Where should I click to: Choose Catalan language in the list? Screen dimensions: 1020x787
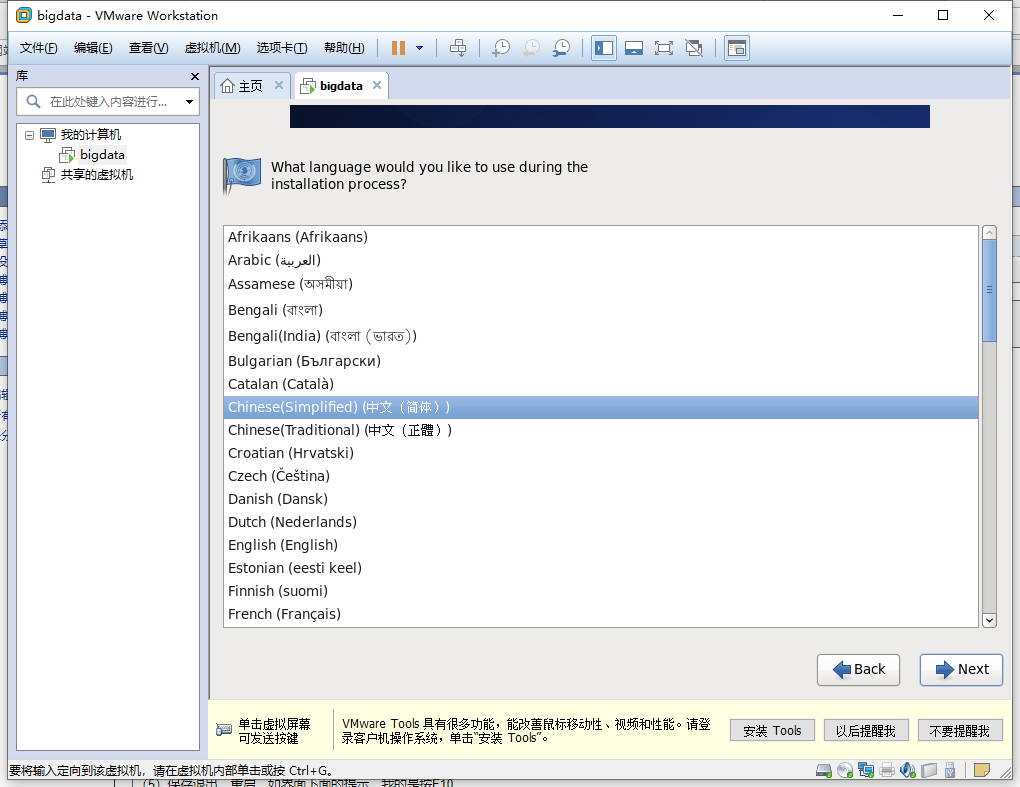[600, 384]
